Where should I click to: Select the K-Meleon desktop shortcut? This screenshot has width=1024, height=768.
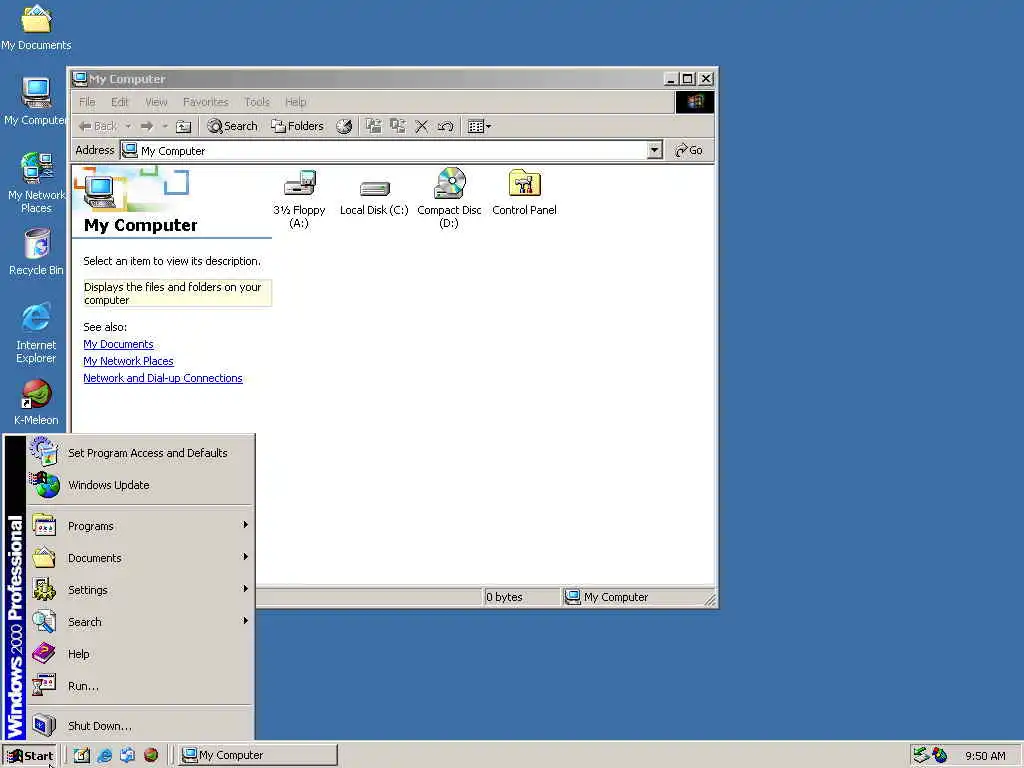(x=36, y=402)
